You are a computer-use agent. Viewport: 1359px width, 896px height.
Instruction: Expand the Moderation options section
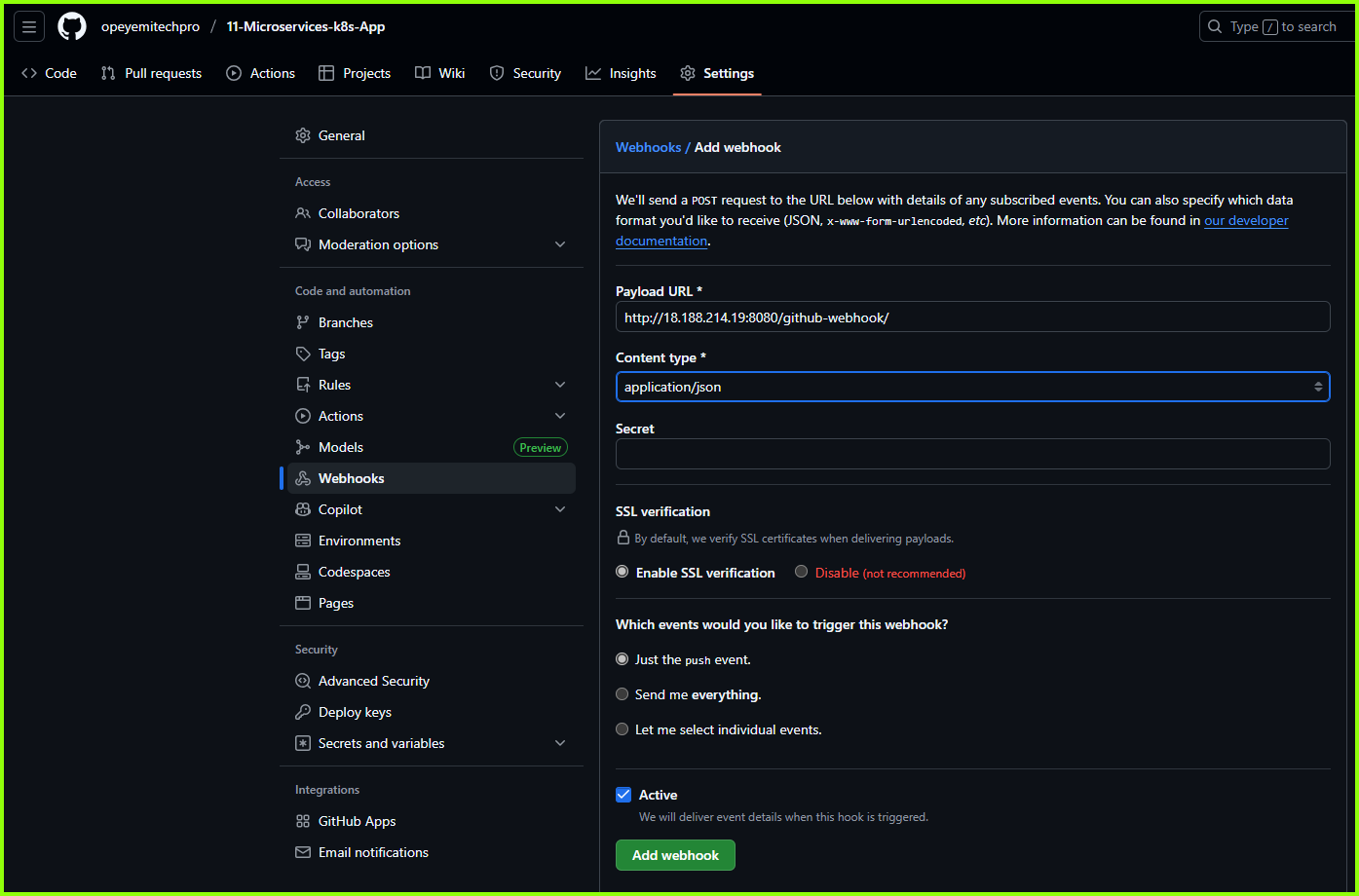(x=560, y=243)
